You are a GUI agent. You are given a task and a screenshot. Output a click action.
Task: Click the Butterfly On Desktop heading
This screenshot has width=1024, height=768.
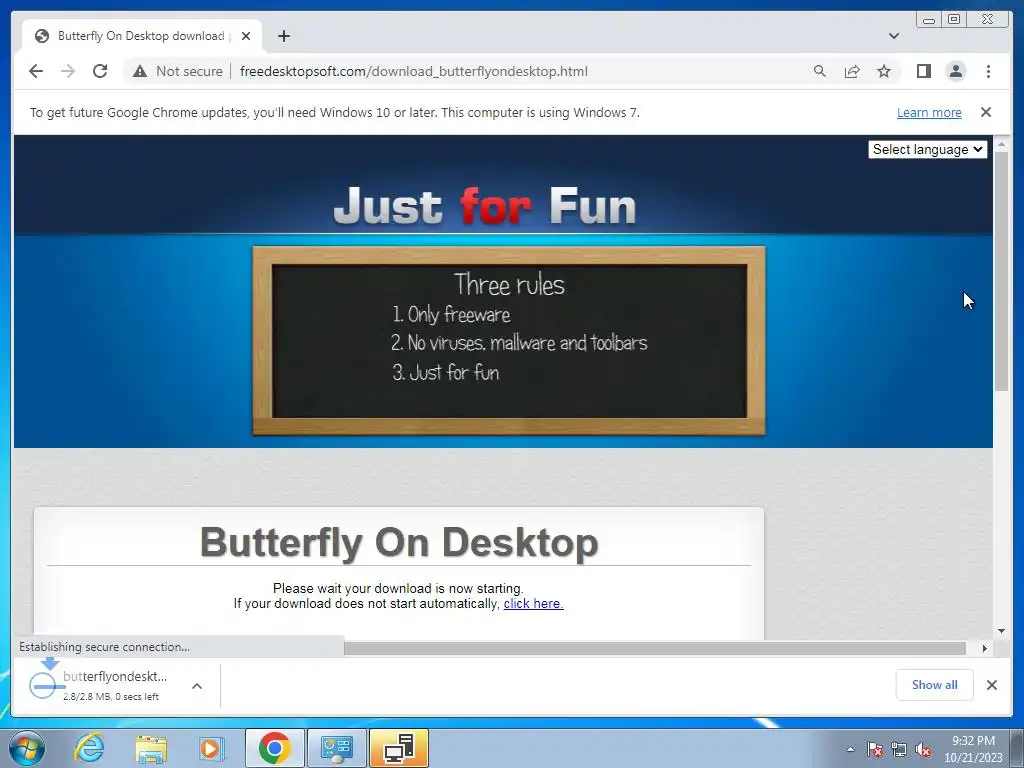tap(399, 542)
